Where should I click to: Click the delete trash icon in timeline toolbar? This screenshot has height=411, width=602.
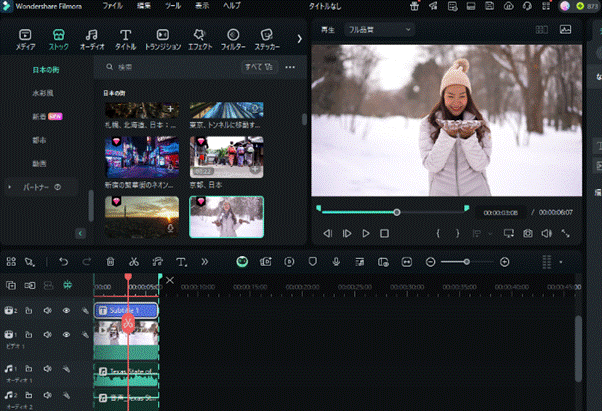coord(110,261)
